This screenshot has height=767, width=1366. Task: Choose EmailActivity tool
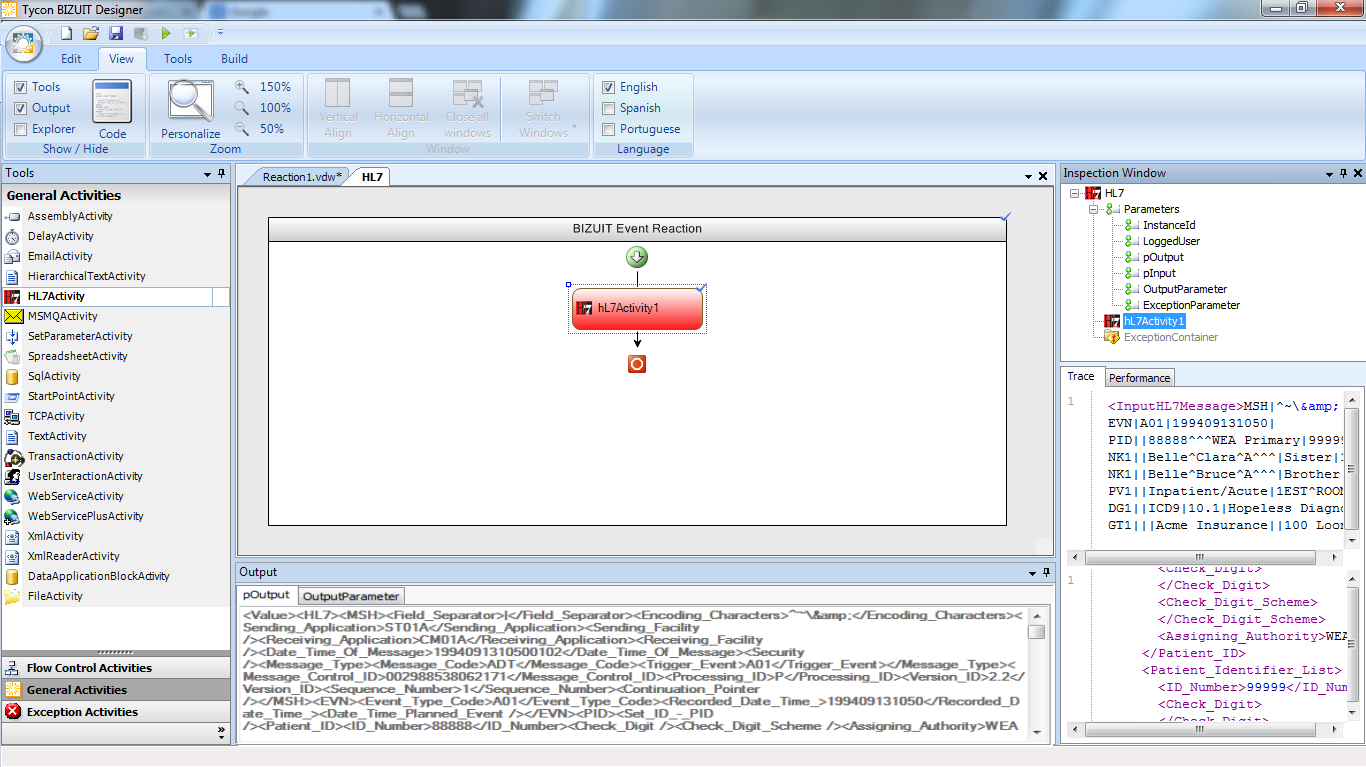point(60,256)
